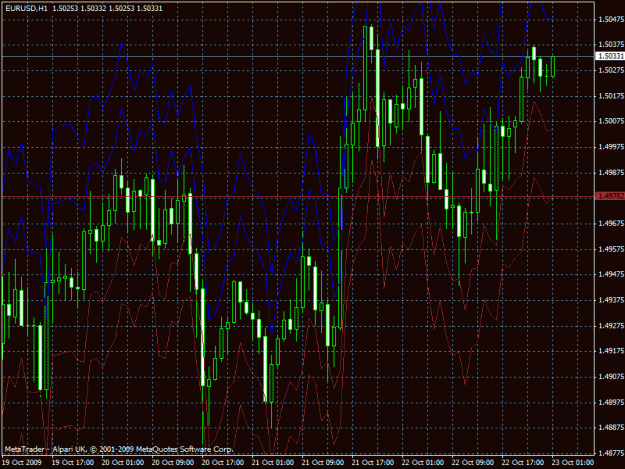Click the 21 Oct 09:00 time label

pyautogui.click(x=323, y=463)
